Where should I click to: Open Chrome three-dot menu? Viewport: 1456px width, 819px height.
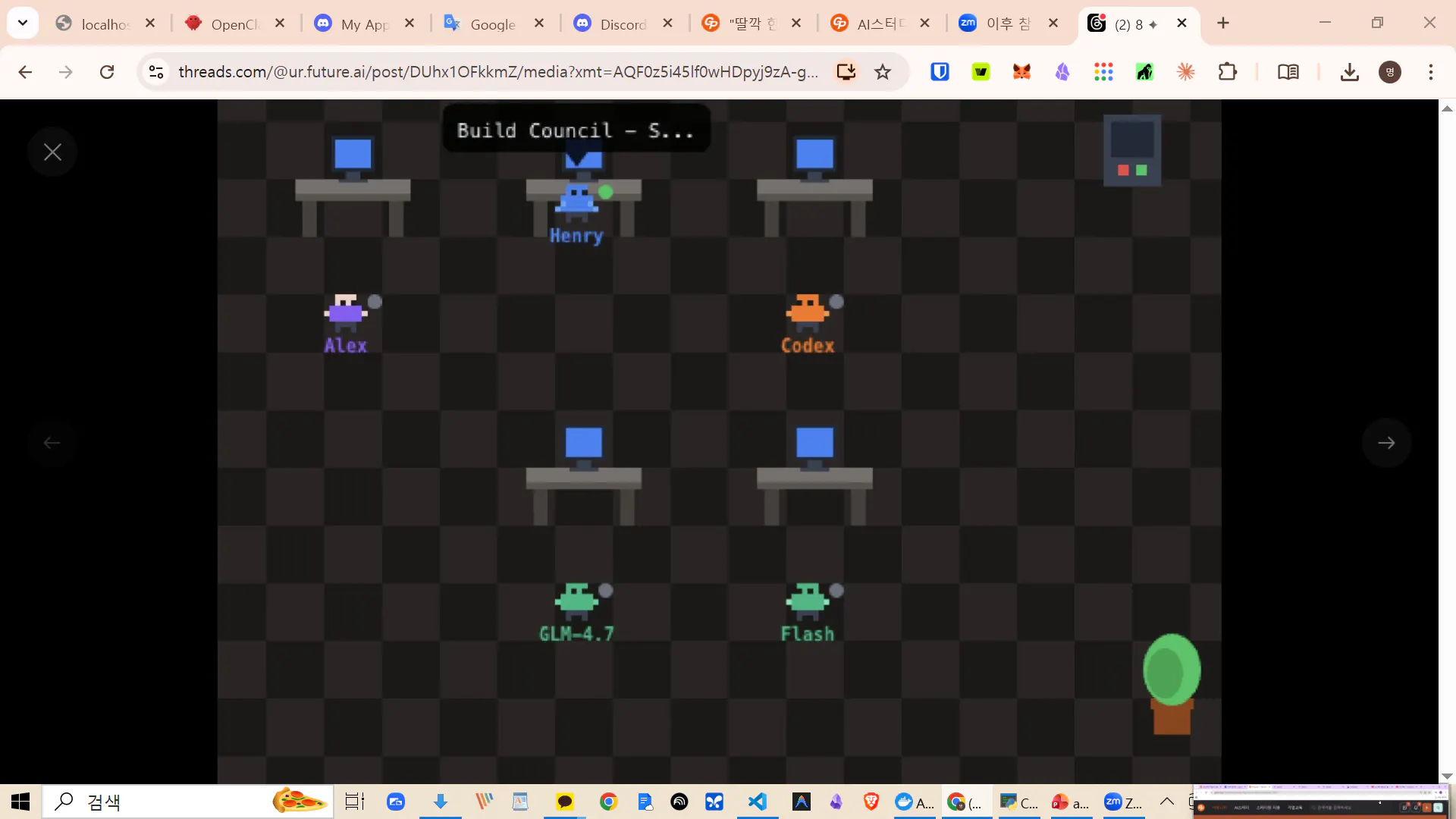coord(1430,72)
